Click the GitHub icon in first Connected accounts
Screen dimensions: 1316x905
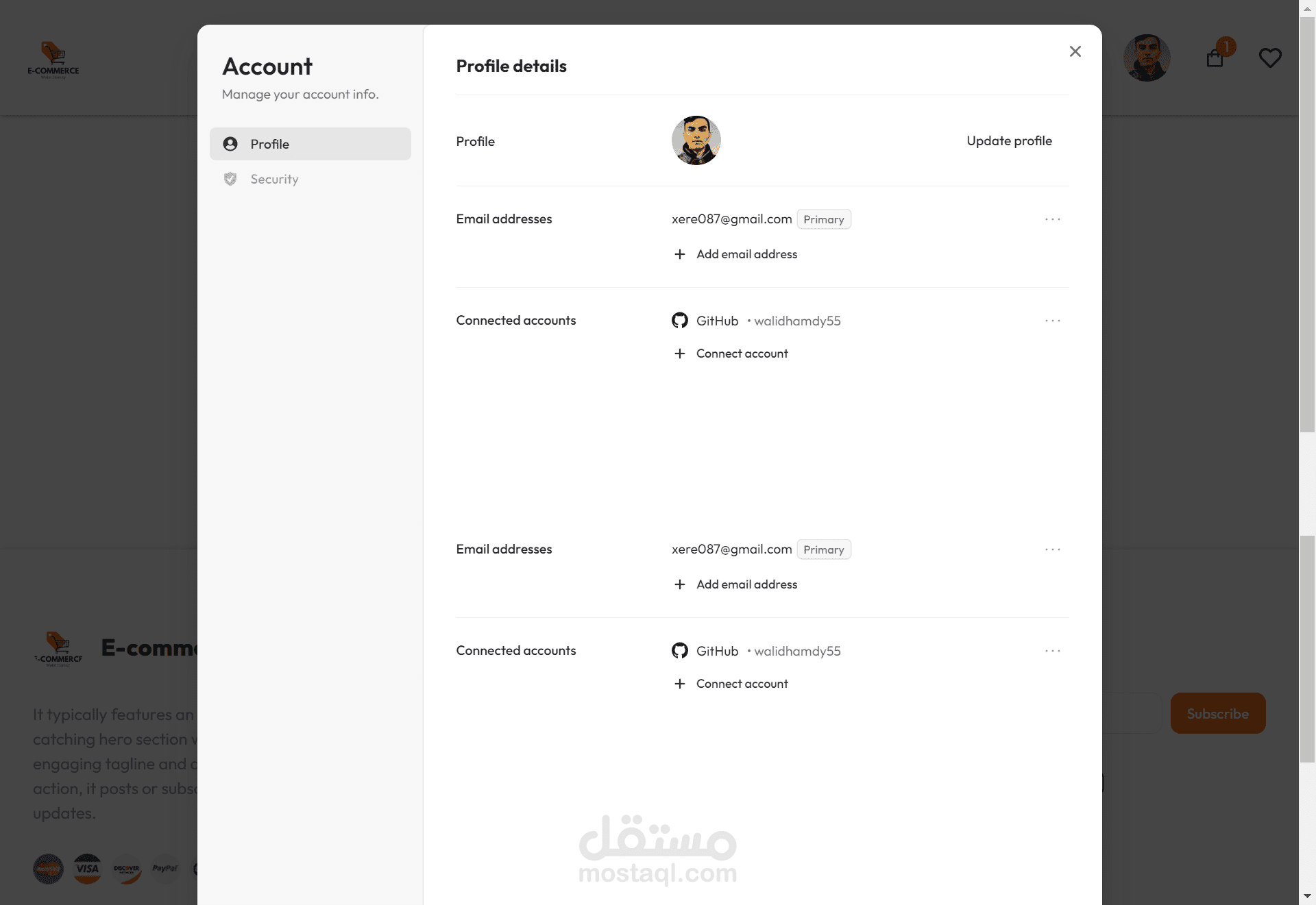point(679,321)
